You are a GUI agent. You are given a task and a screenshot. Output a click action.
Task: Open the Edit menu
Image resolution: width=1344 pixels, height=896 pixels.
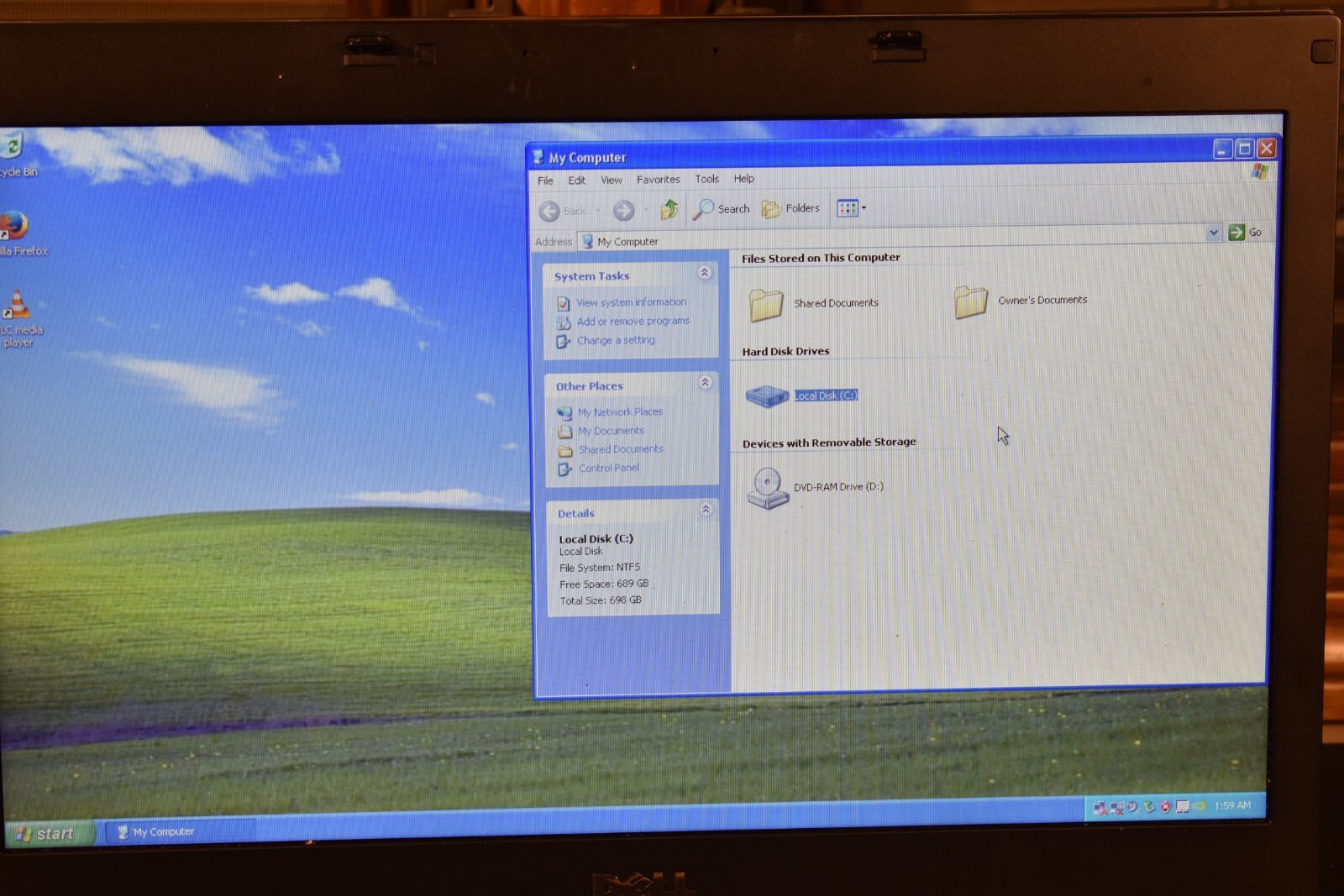[x=576, y=181]
